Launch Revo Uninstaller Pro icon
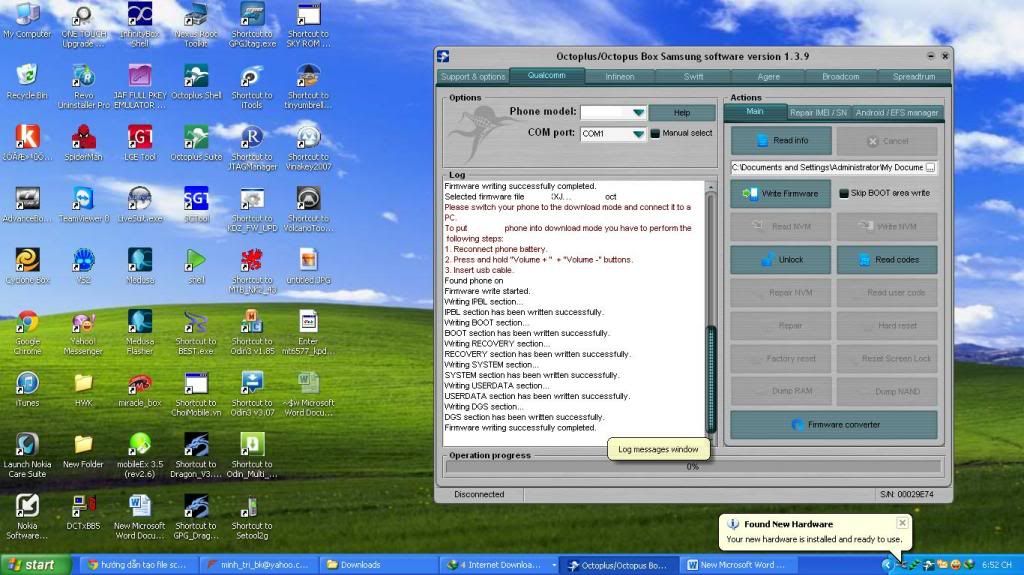This screenshot has height=575, width=1024. click(x=84, y=86)
